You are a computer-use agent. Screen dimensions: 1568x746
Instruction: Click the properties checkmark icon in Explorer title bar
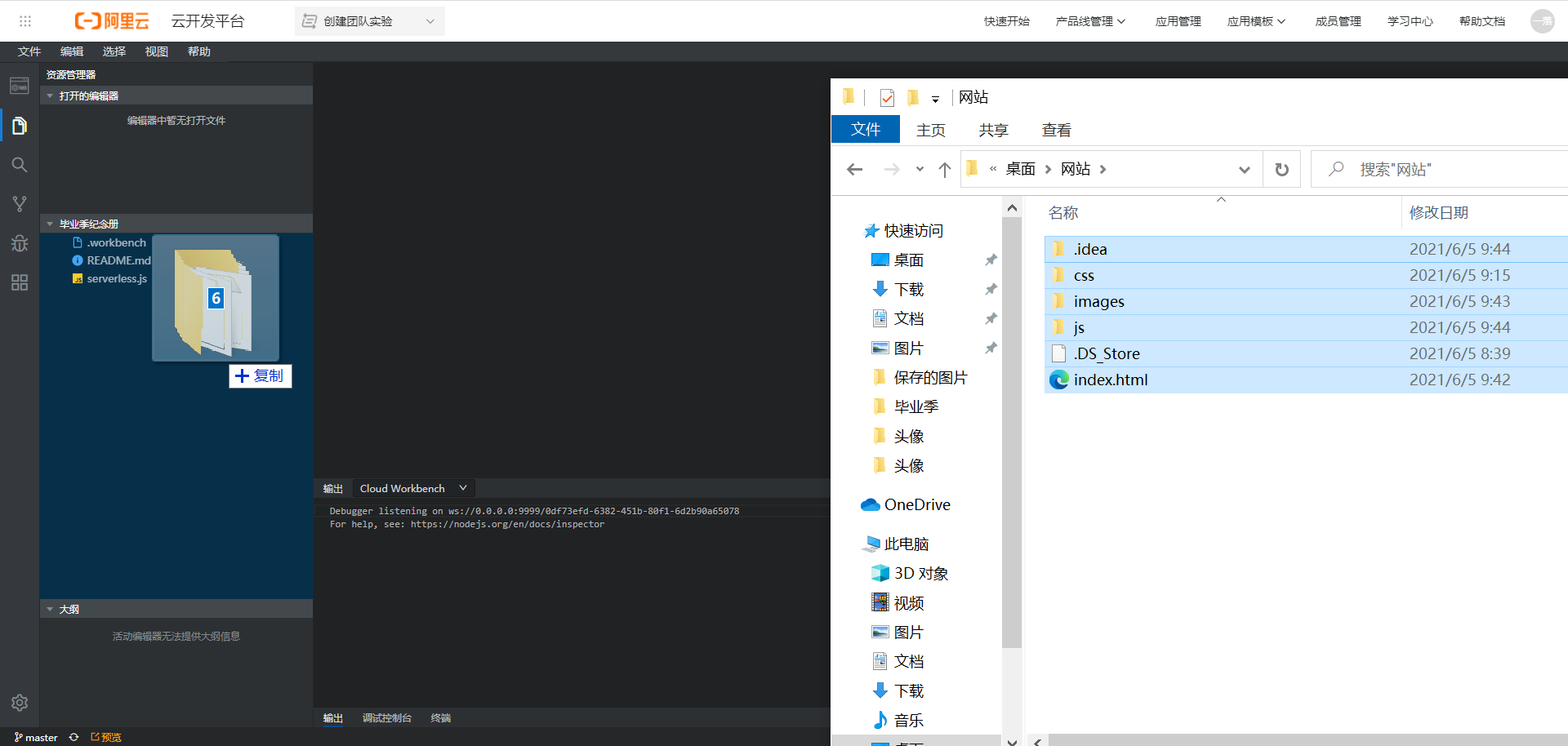(x=887, y=98)
